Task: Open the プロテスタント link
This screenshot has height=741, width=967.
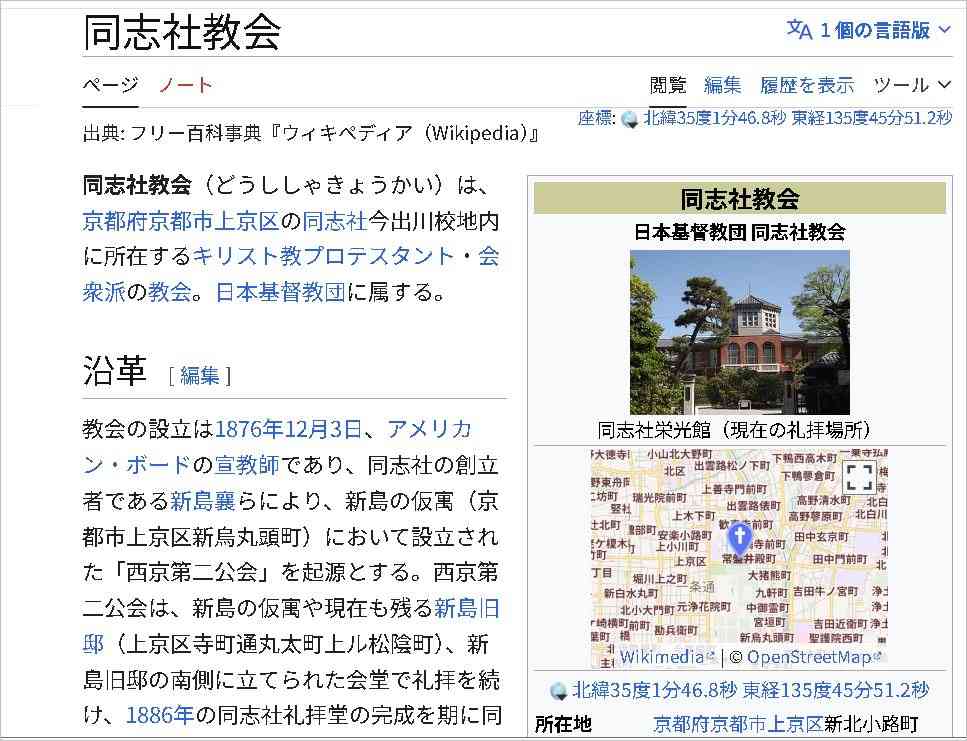Action: click(378, 256)
